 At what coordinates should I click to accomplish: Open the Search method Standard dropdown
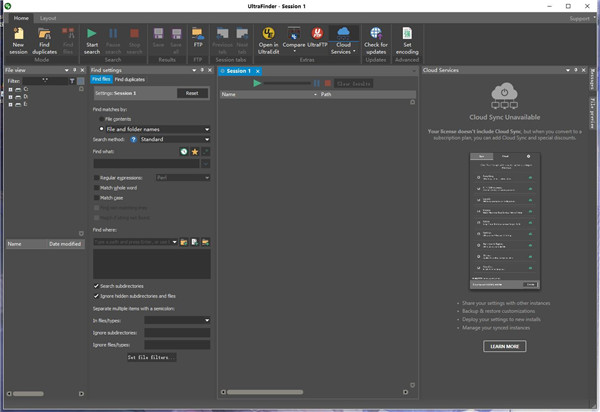click(207, 139)
